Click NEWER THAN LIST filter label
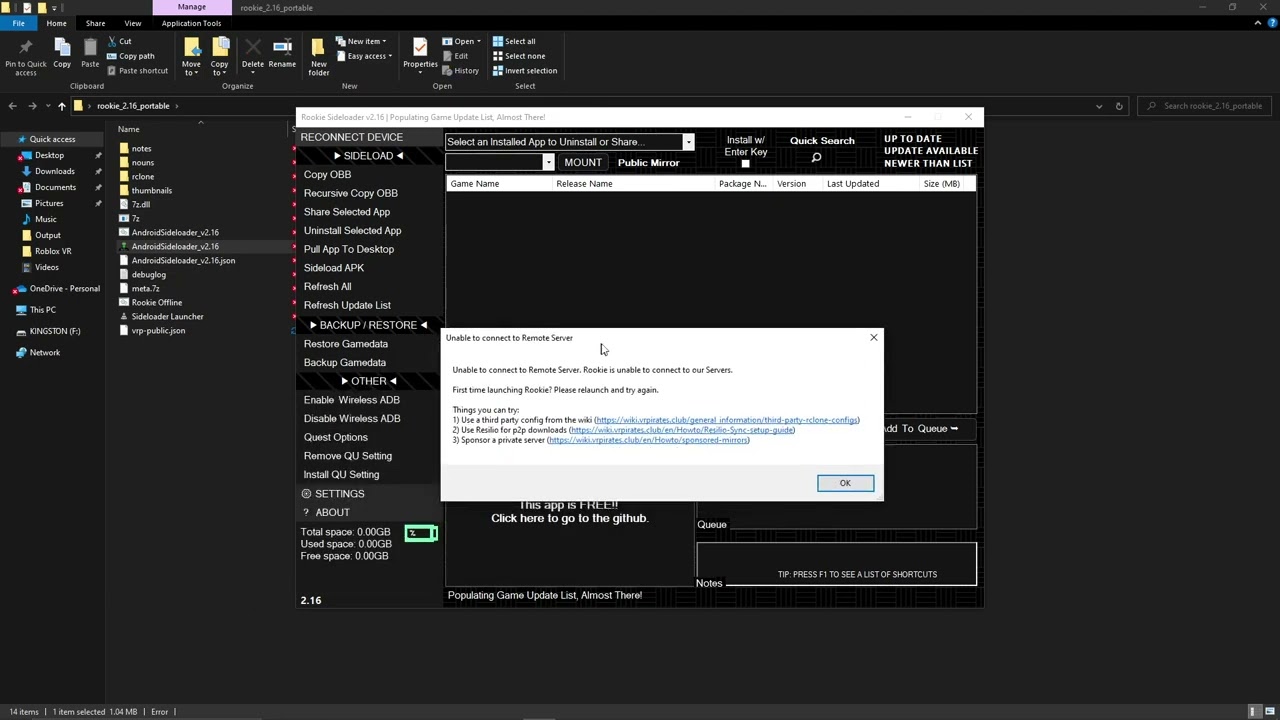 click(928, 163)
